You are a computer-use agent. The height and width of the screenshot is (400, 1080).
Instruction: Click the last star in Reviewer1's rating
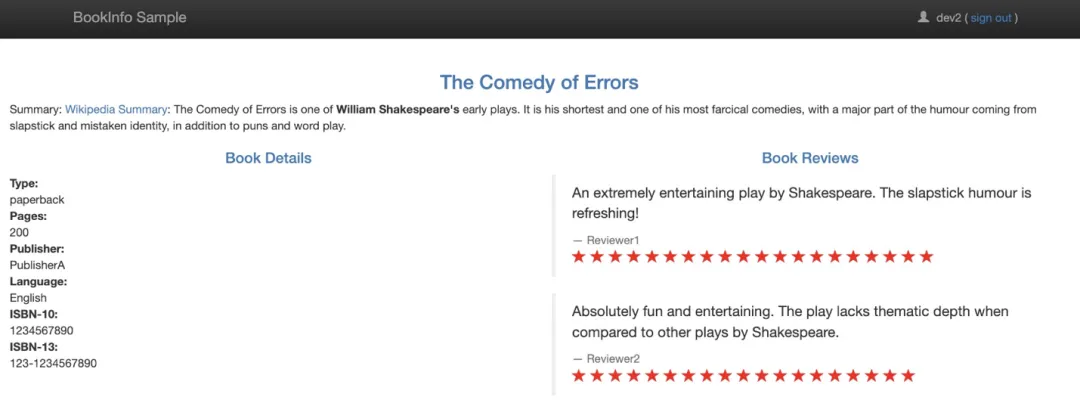(x=926, y=257)
